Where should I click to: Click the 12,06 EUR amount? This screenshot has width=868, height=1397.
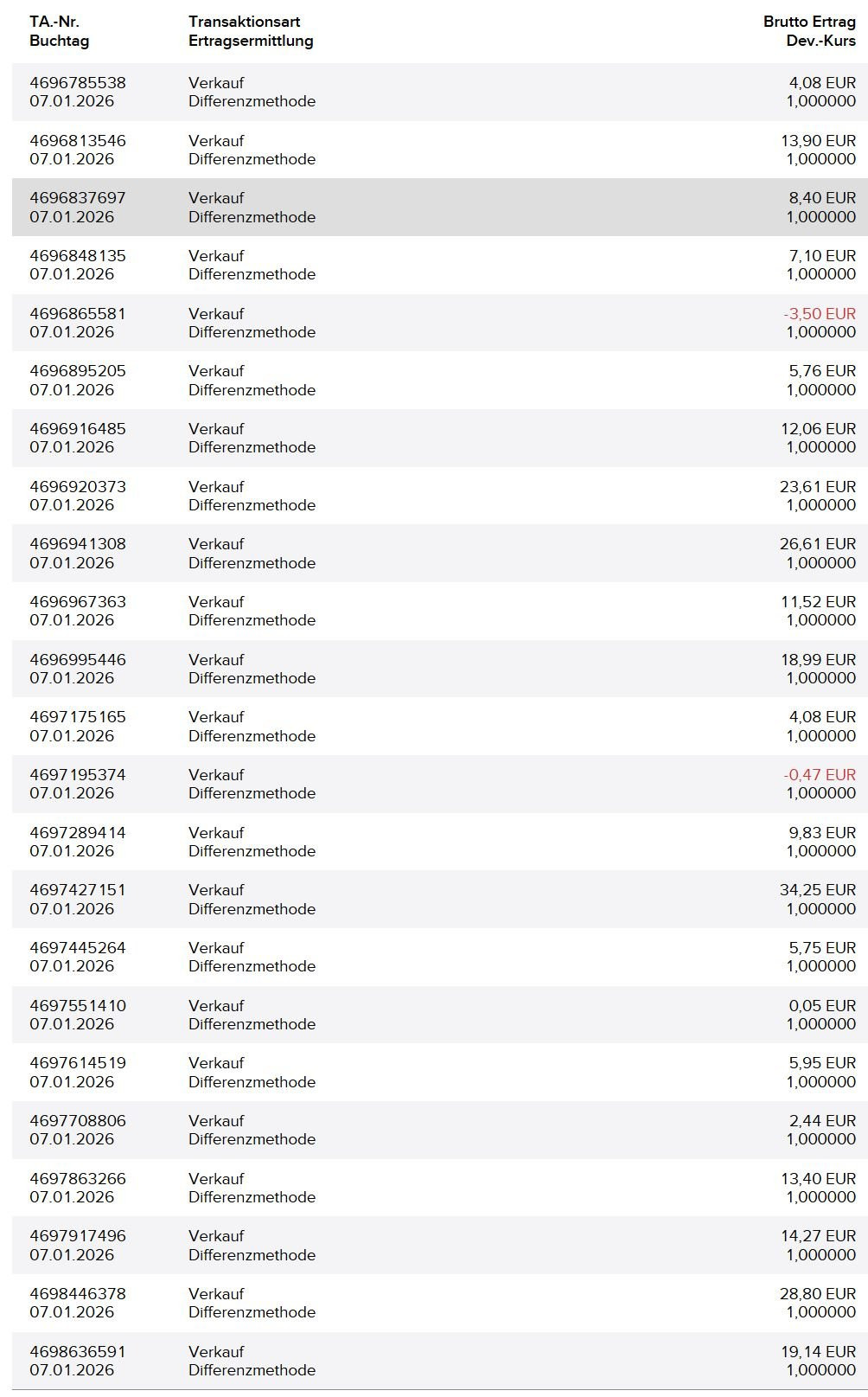(818, 429)
